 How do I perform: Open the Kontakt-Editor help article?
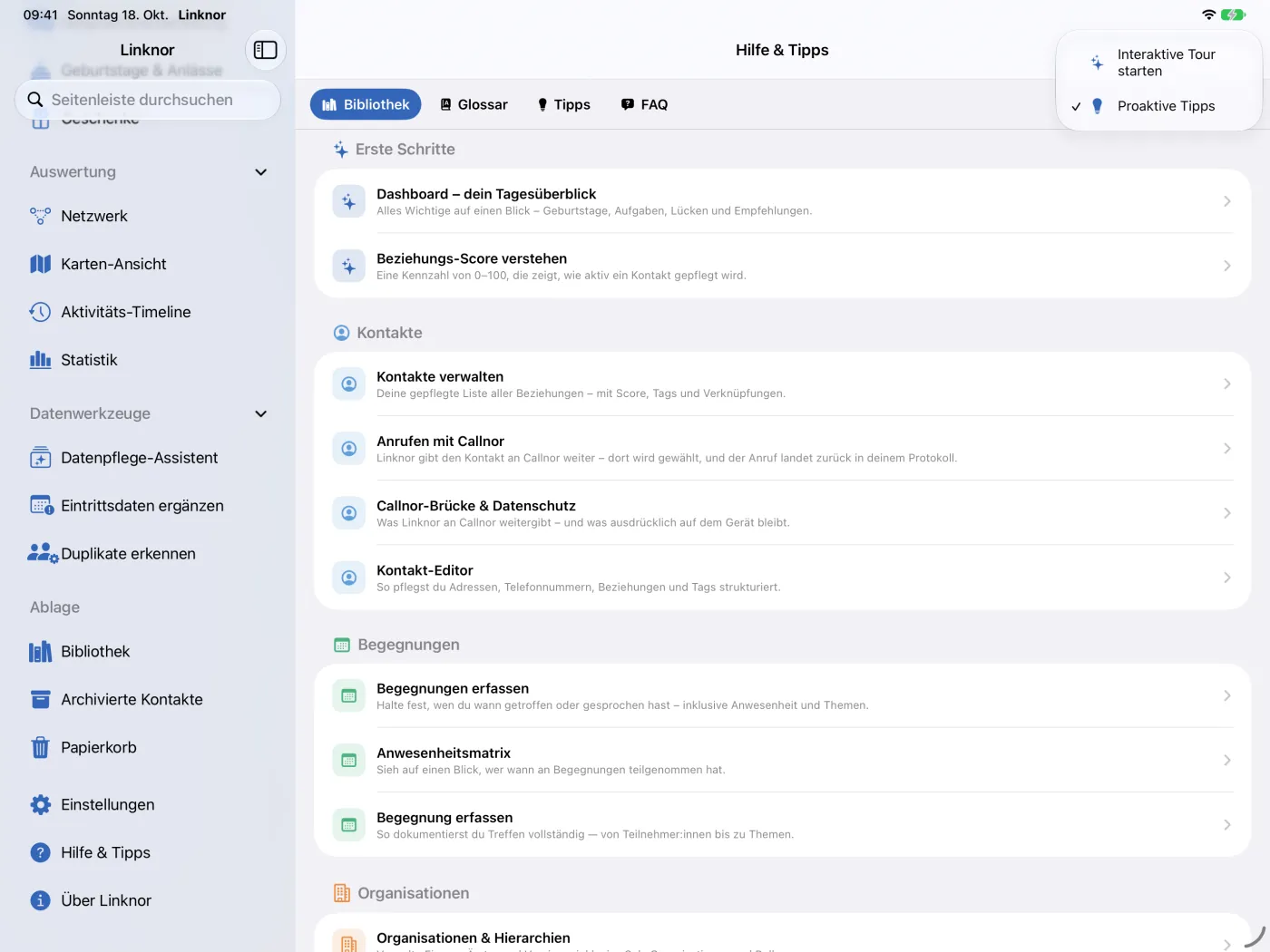click(782, 578)
